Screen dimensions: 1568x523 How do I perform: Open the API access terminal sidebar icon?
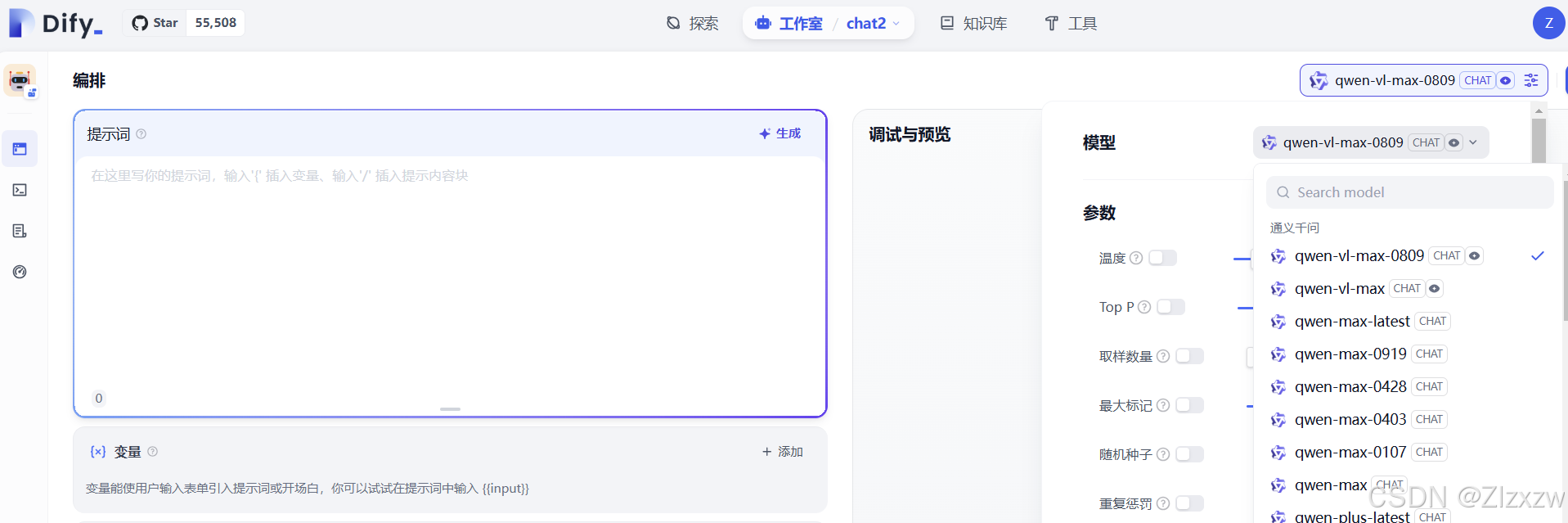(20, 190)
